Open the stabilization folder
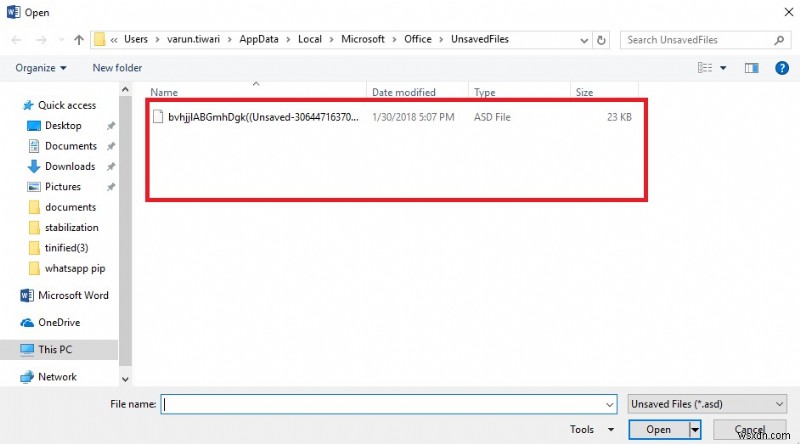Screen dimensions: 800x444 [x=71, y=228]
